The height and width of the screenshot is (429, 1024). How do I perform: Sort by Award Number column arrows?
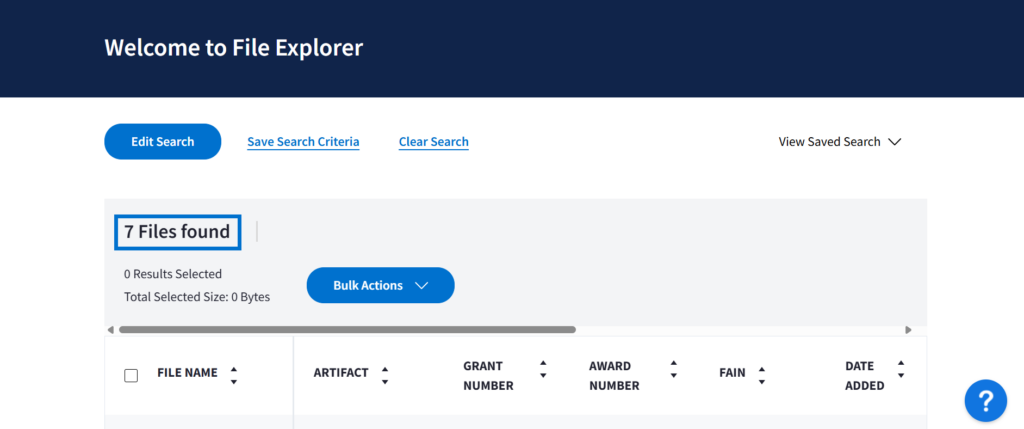674,369
